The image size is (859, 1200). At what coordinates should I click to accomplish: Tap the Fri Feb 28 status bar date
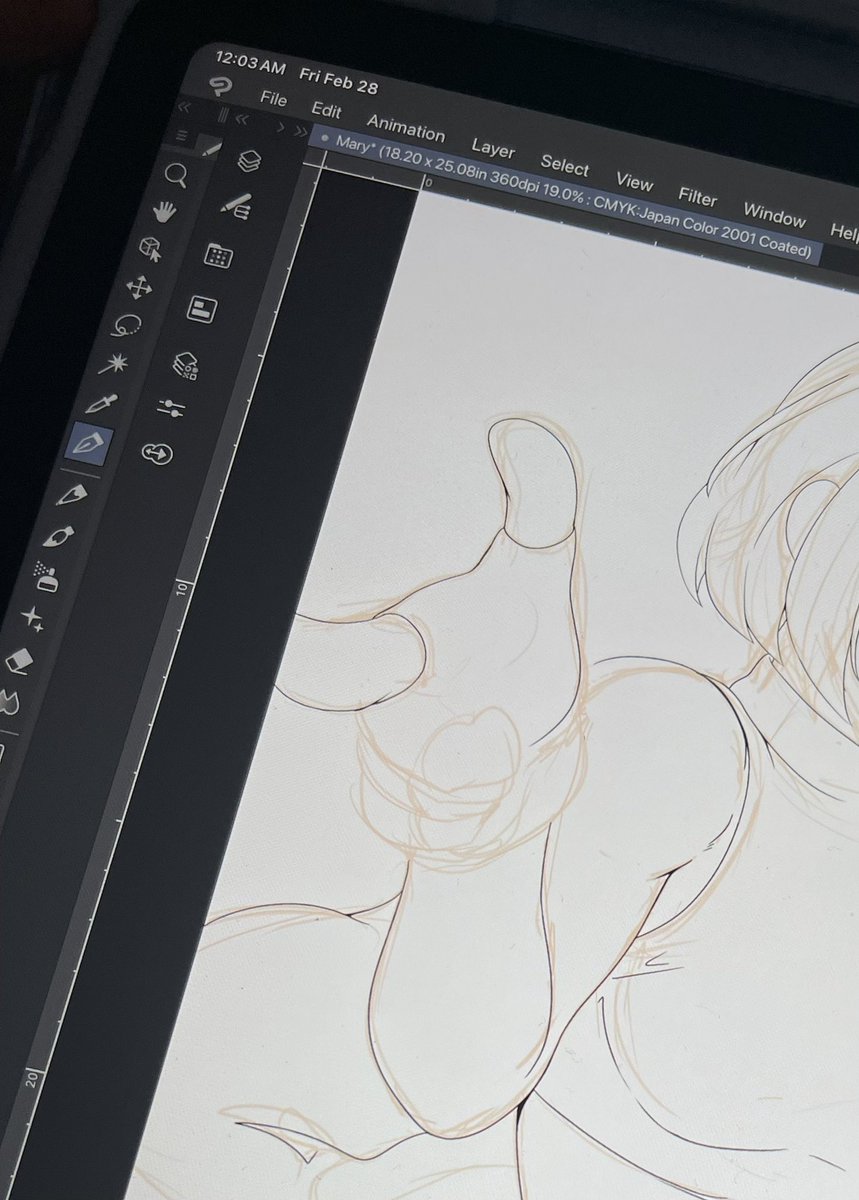(x=338, y=82)
